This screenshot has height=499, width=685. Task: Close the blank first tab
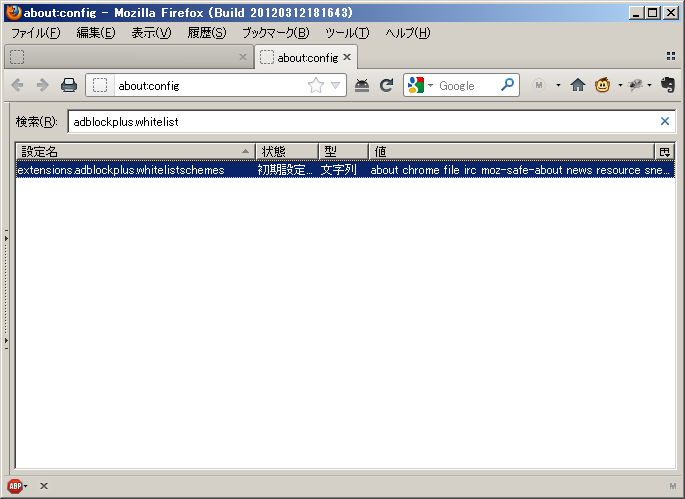point(243,57)
